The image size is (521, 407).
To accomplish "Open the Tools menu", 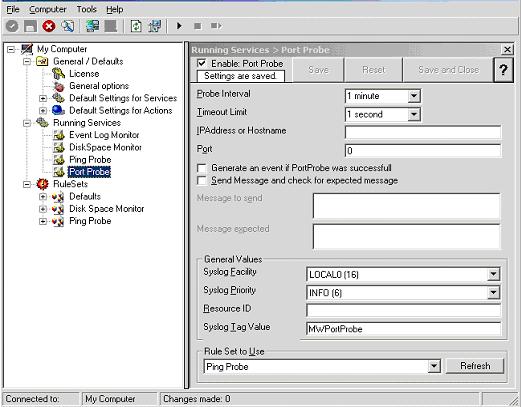I will tap(86, 9).
